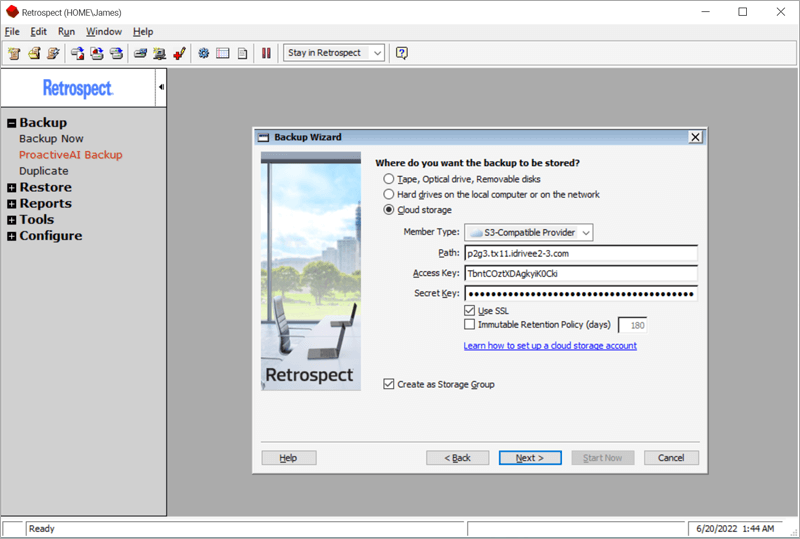The height and width of the screenshot is (539, 800).
Task: Expand the Configure section in the sidebar
Action: (x=11, y=236)
